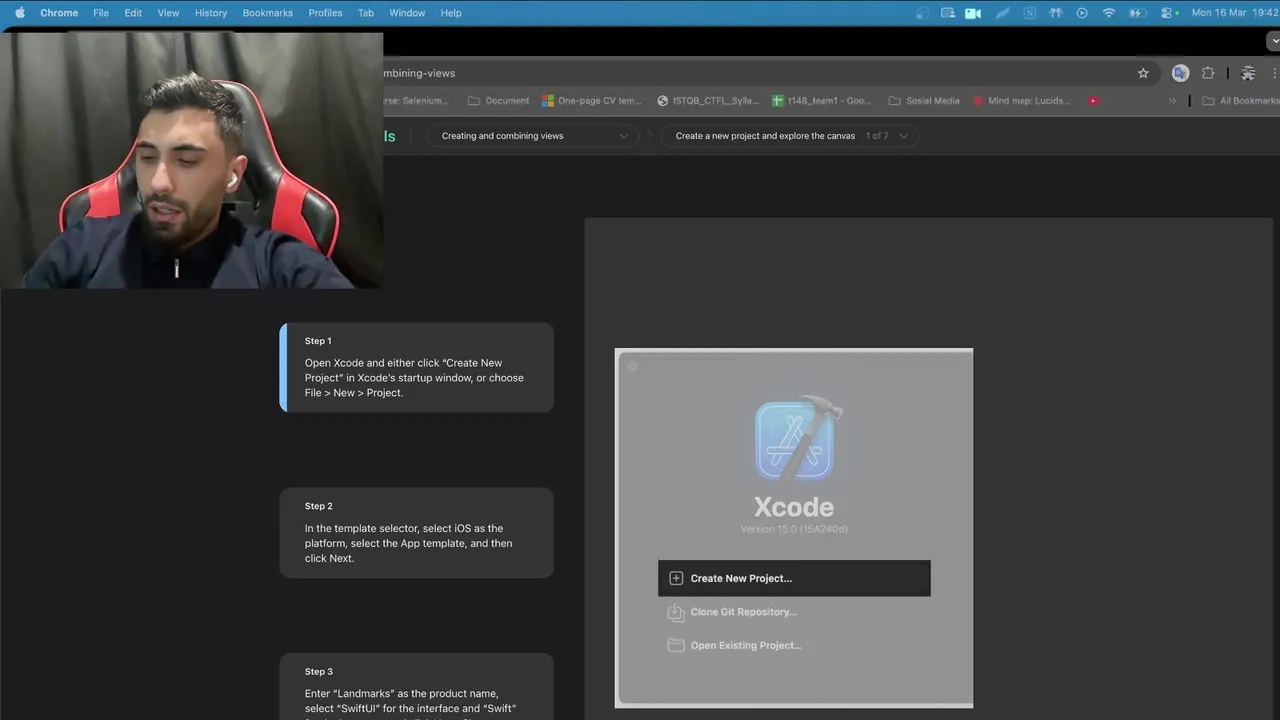The image size is (1280, 720).
Task: Open the Chrome menu in menu bar
Action: [x=59, y=13]
